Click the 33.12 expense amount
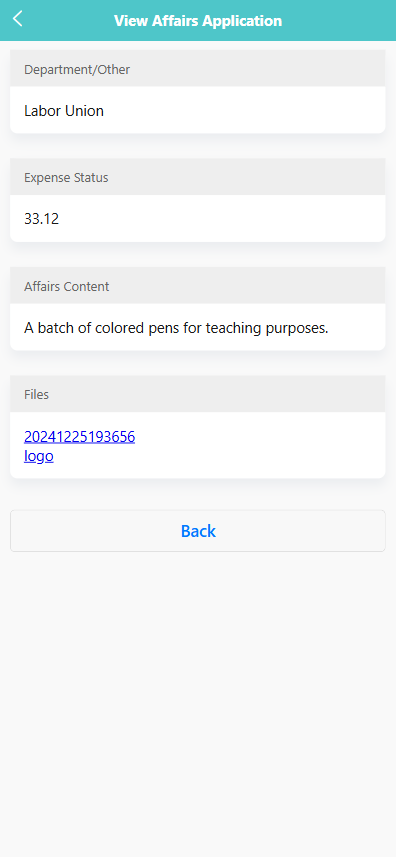 pyautogui.click(x=42, y=219)
